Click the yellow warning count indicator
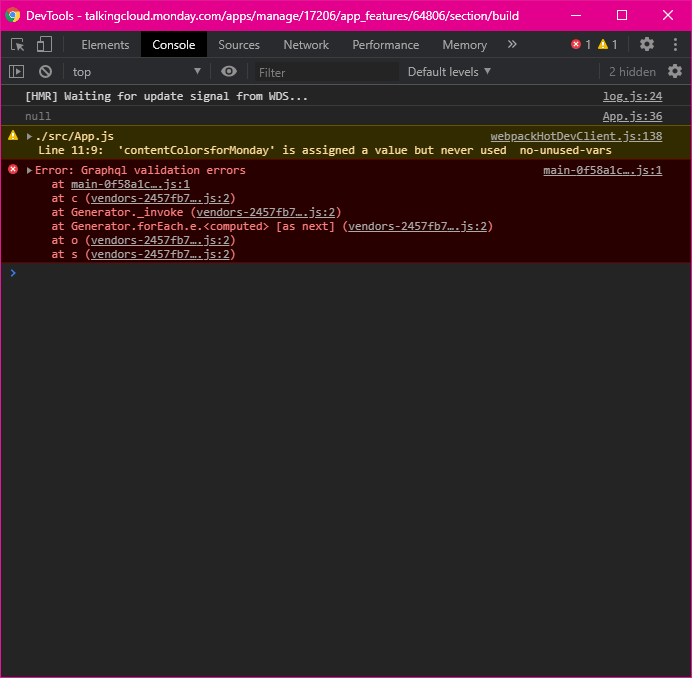The width and height of the screenshot is (692, 678). [608, 44]
